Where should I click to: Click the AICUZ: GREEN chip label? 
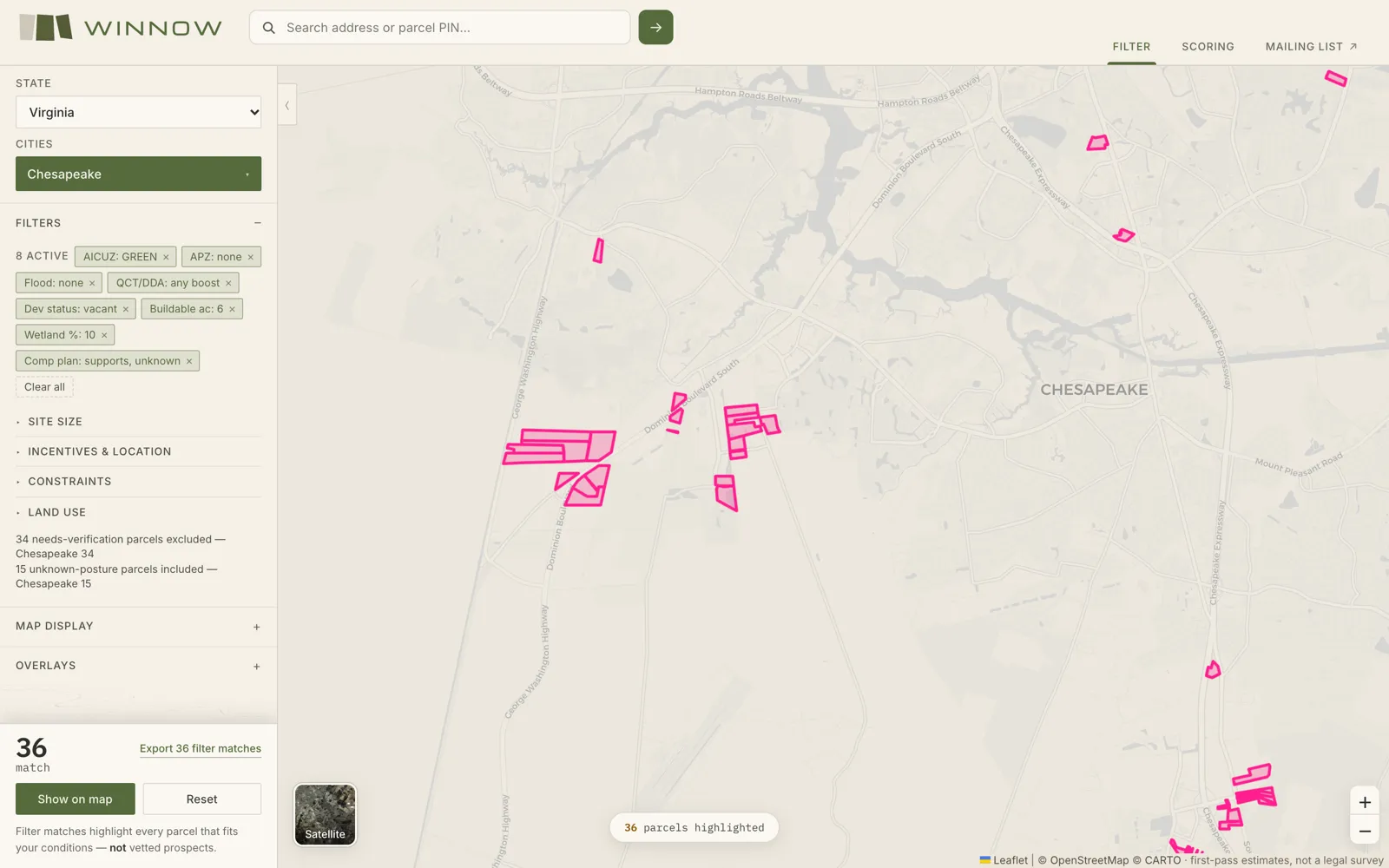point(120,257)
